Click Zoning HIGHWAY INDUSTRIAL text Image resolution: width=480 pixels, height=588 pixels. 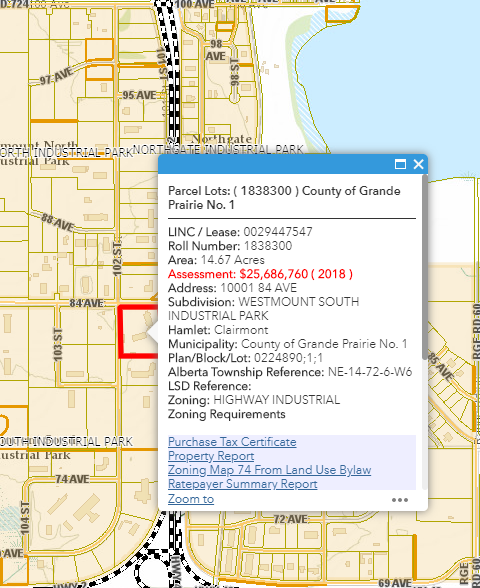coord(254,400)
